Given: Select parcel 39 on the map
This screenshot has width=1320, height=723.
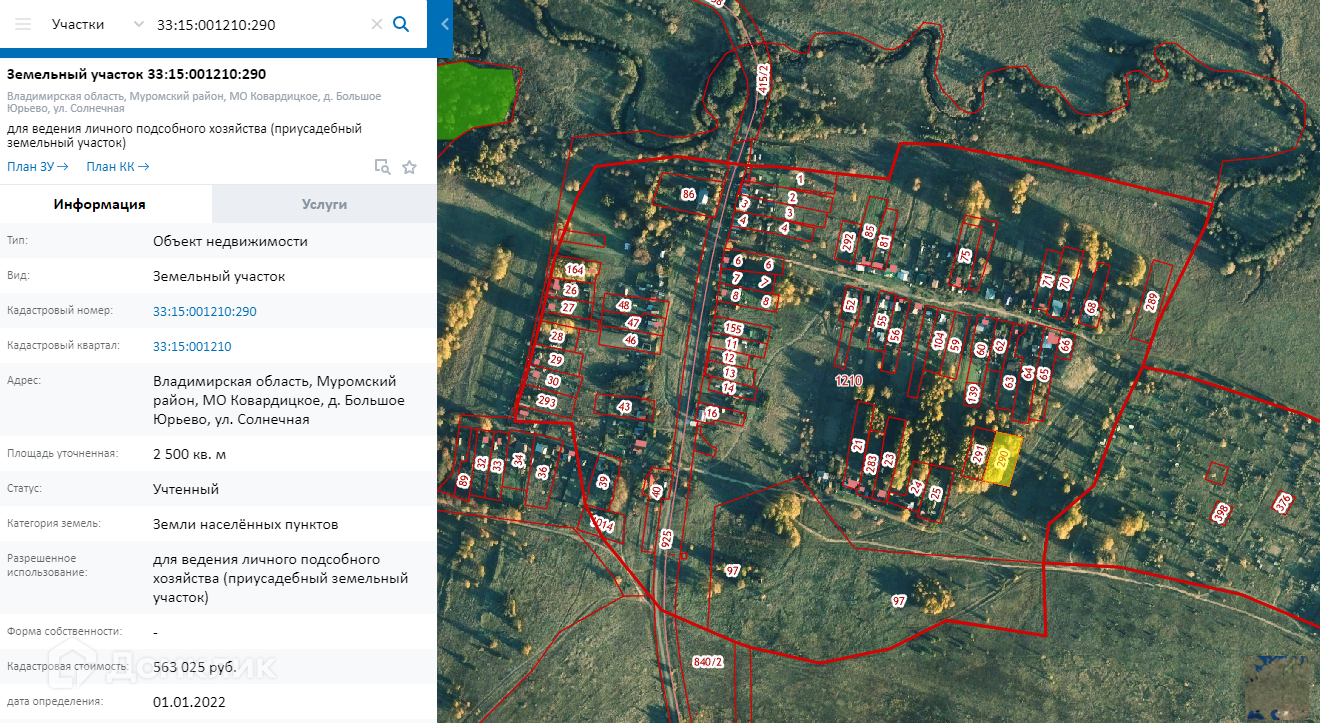Looking at the screenshot, I should pyautogui.click(x=602, y=481).
